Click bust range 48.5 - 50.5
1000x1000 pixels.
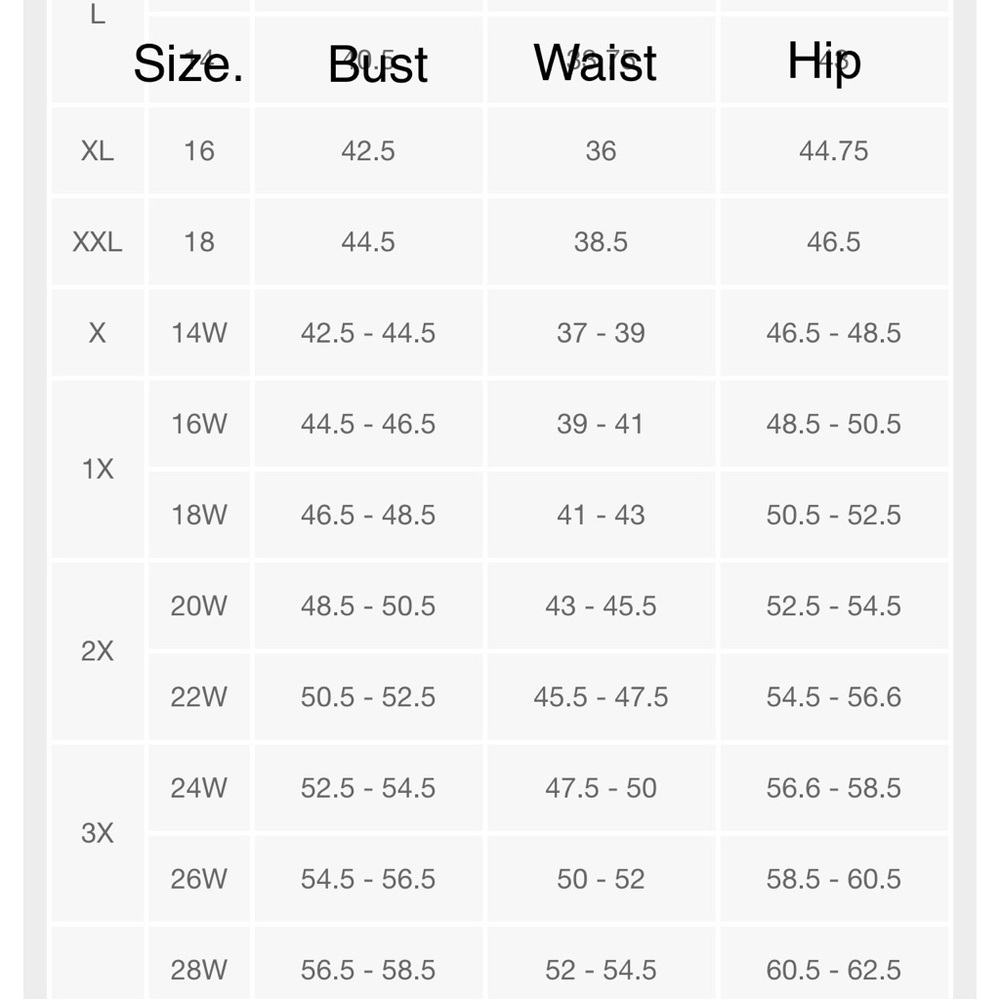tap(368, 606)
